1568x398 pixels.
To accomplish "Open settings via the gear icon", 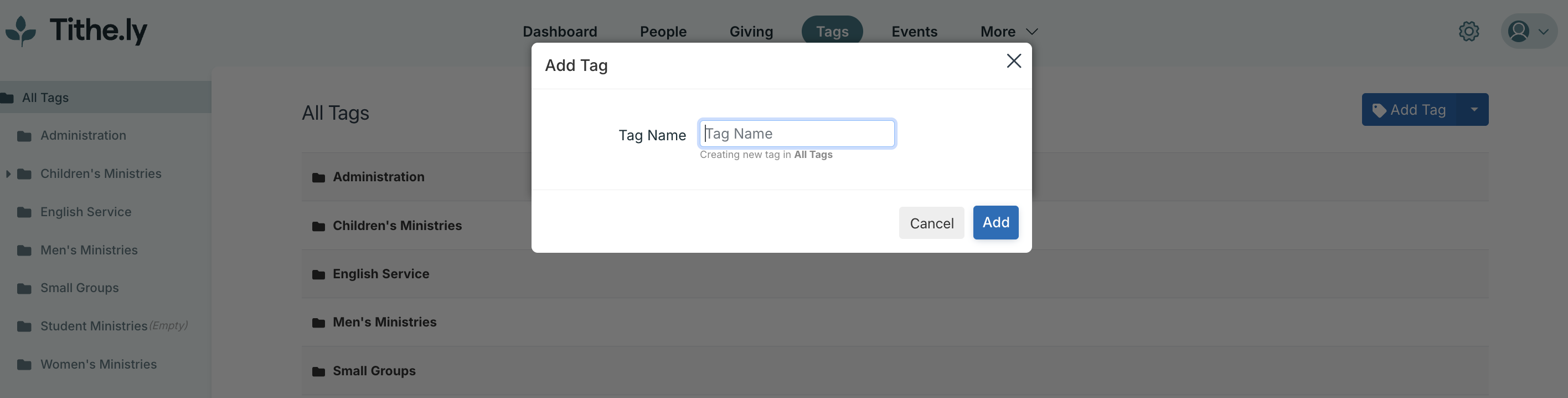I will point(1469,31).
